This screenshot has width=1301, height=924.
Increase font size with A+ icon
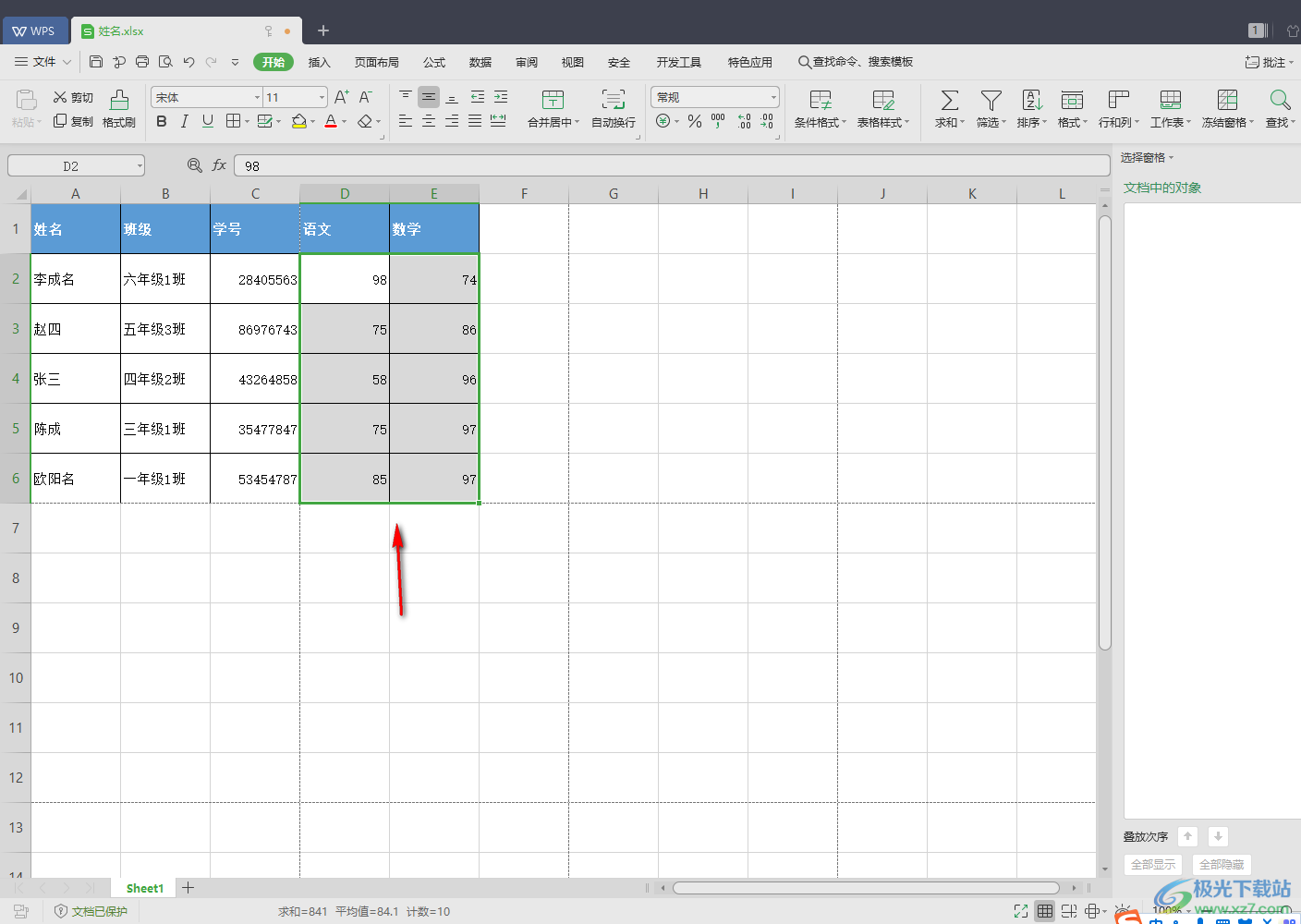click(342, 97)
